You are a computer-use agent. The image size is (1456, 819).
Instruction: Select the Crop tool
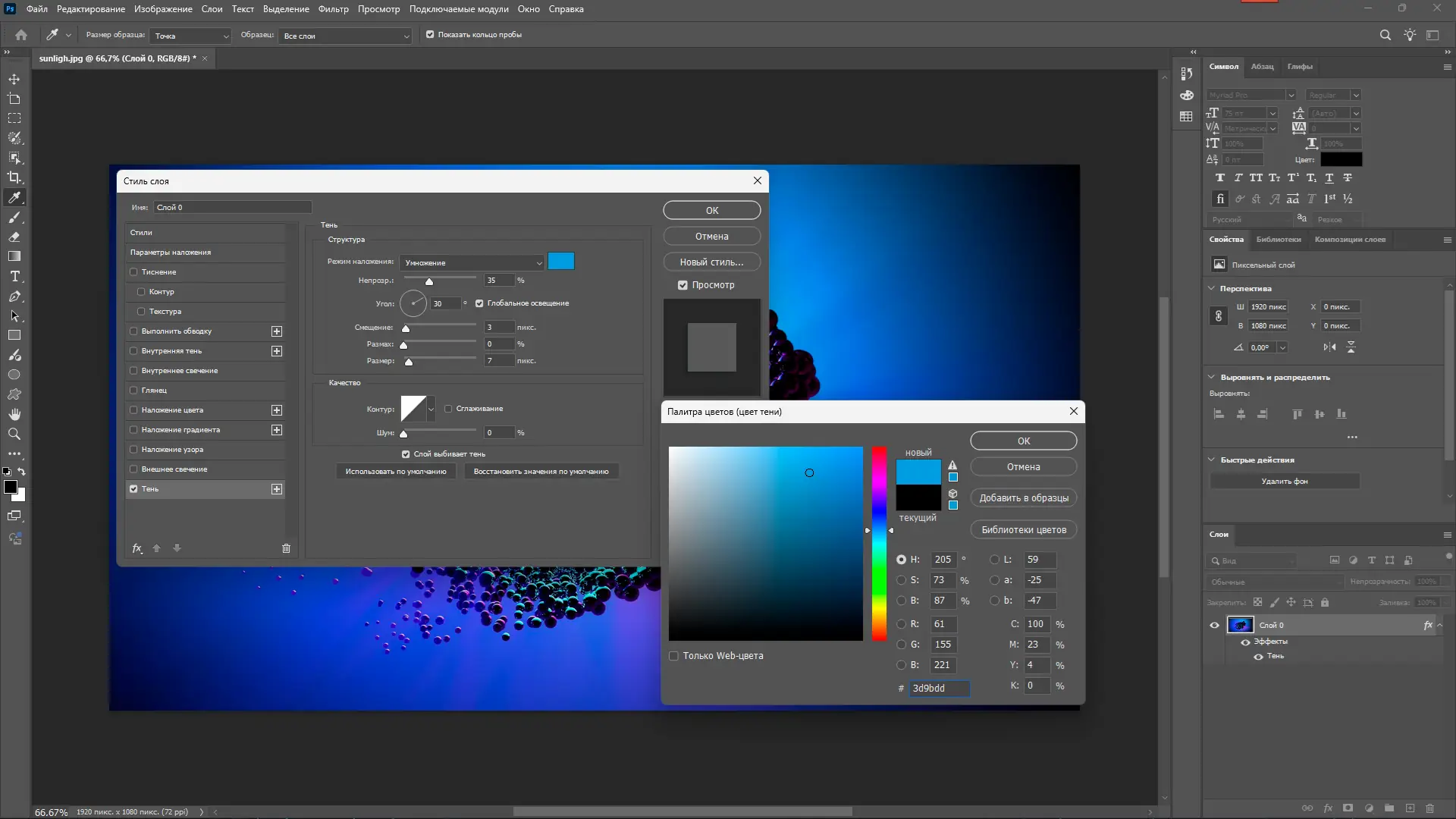pyautogui.click(x=14, y=177)
